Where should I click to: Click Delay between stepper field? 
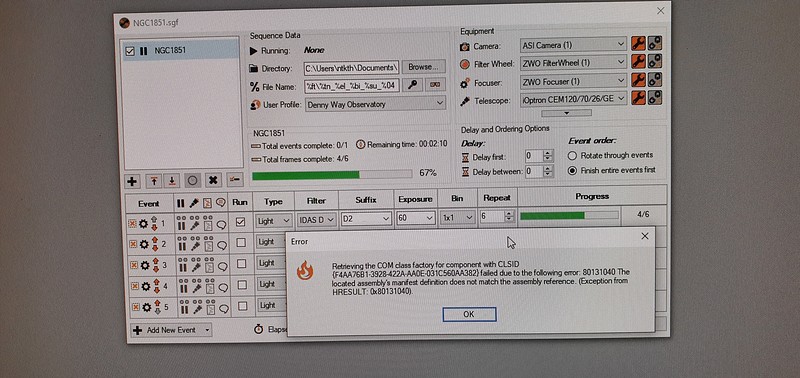point(539,171)
